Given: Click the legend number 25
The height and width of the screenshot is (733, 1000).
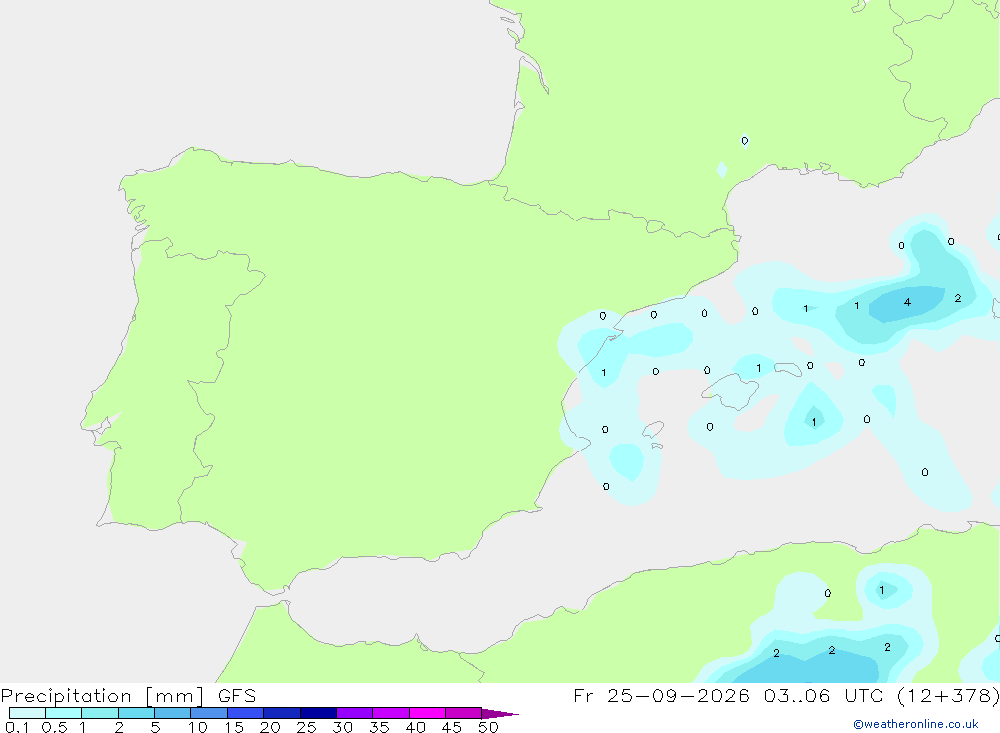Looking at the screenshot, I should point(306,727).
